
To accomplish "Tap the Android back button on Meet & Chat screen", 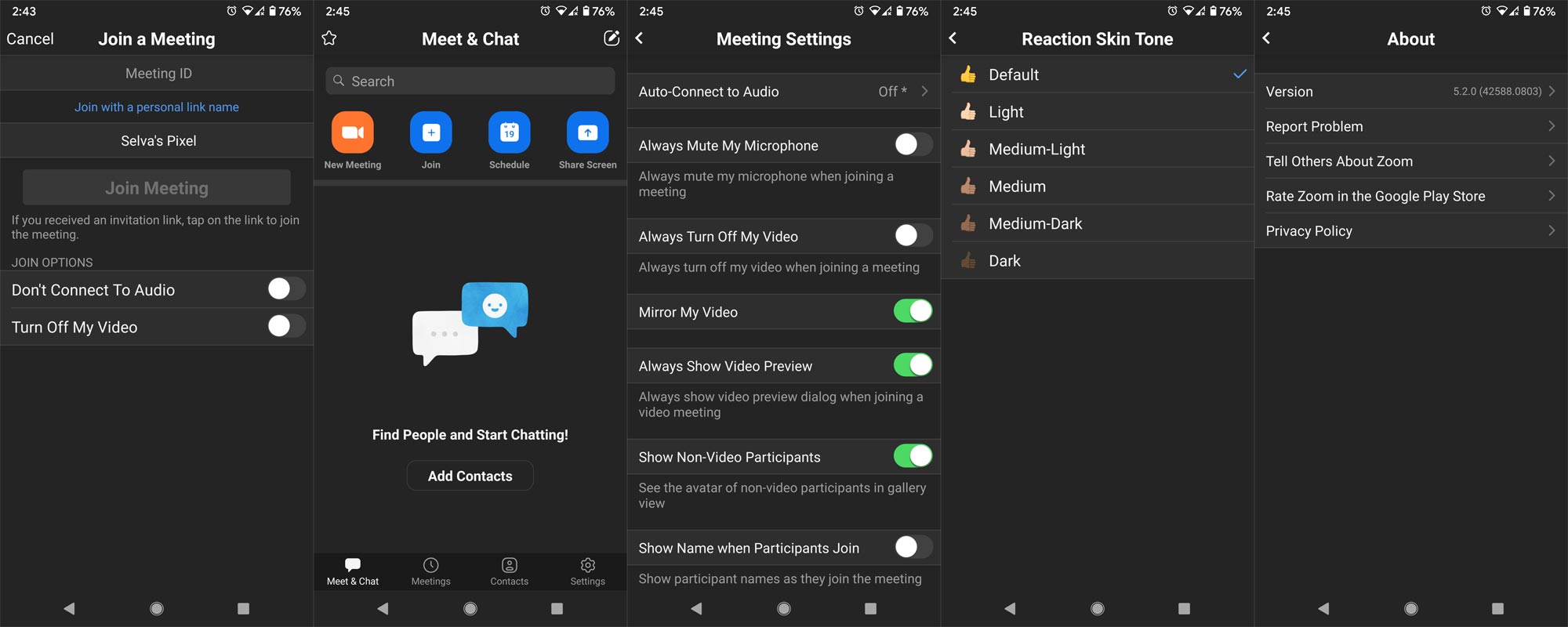I will click(x=383, y=608).
